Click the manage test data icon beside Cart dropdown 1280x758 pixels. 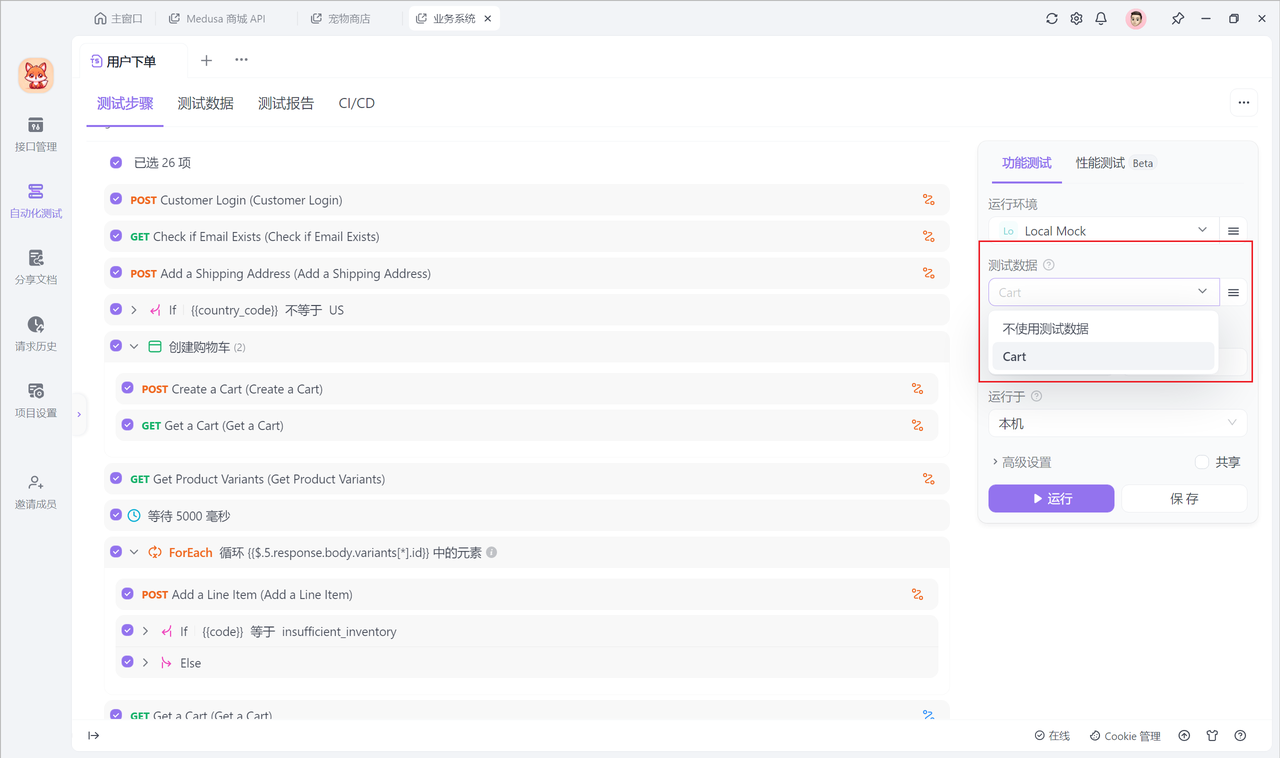(x=1234, y=292)
